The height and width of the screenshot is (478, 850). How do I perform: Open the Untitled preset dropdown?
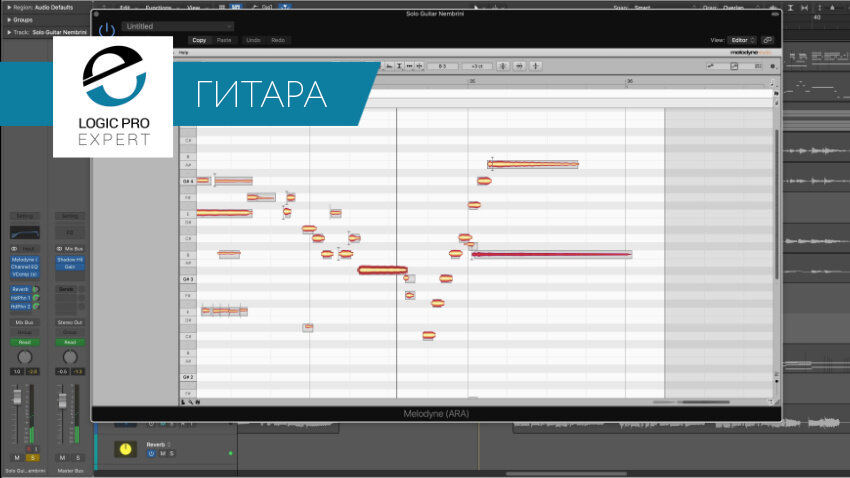point(178,26)
